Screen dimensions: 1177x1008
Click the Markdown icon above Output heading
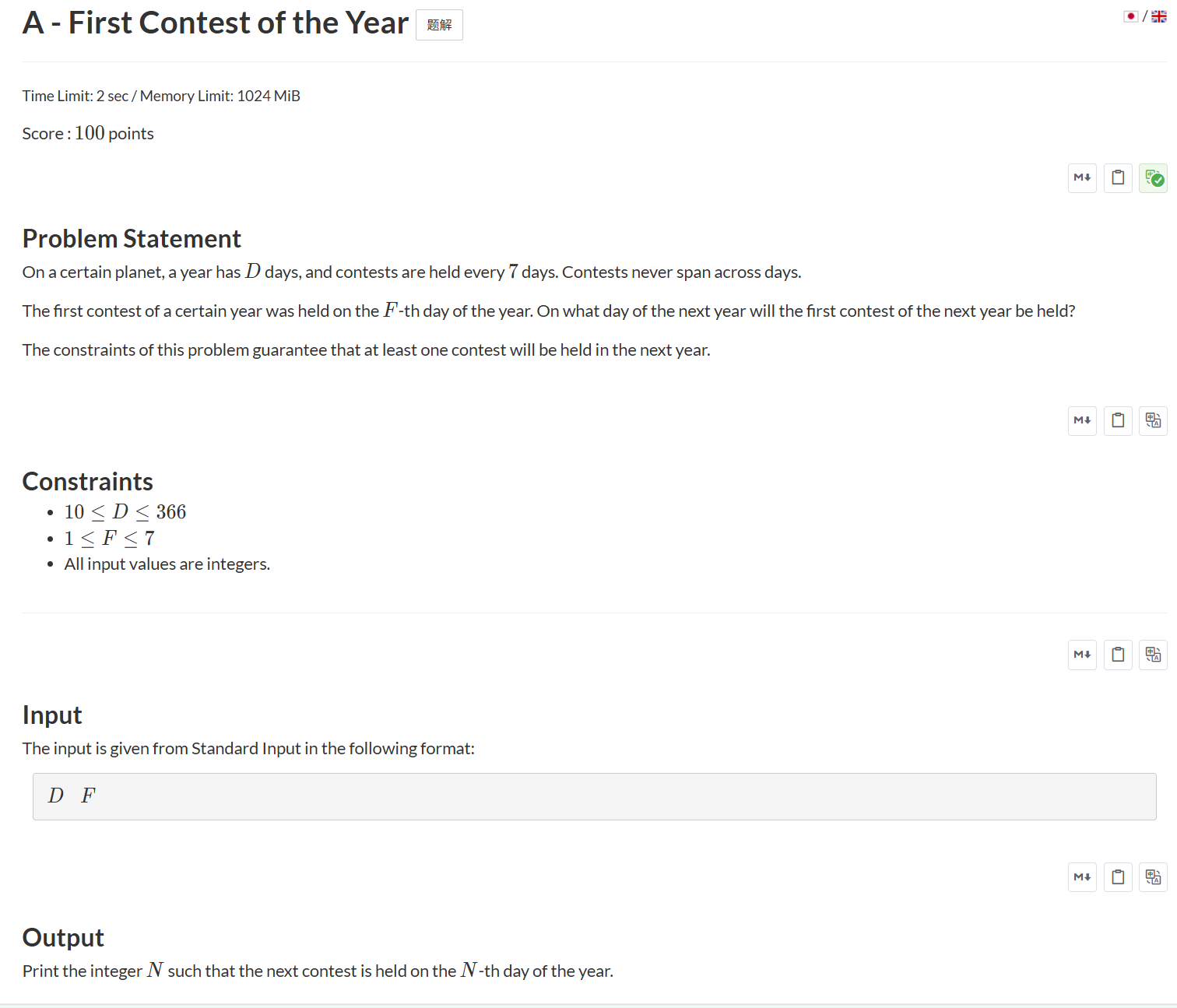1082,877
